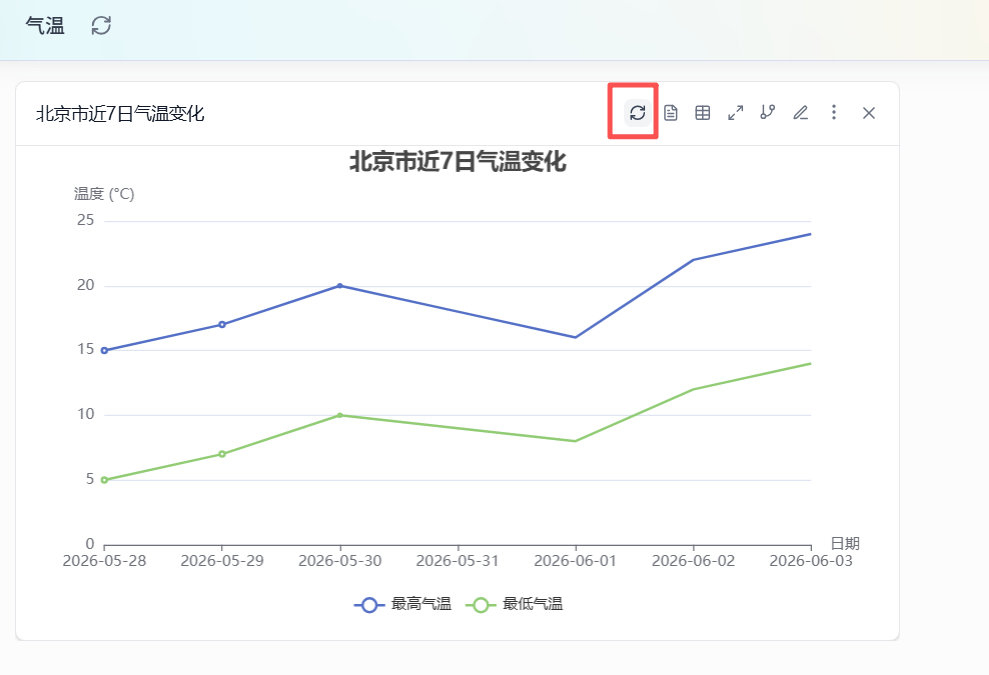The width and height of the screenshot is (989, 675).
Task: Click the 最低气温 data point at 2026-05-29
Action: click(222, 454)
